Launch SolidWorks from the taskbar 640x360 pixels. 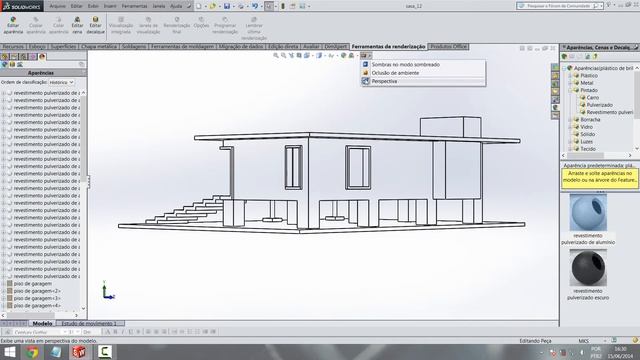point(79,352)
